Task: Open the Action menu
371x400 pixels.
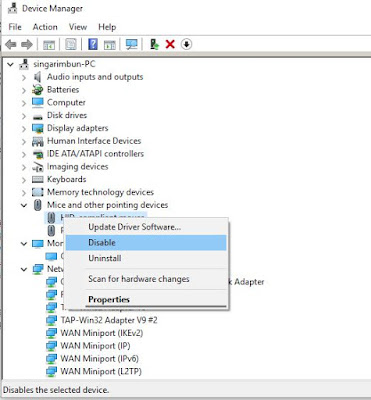Action: pyautogui.click(x=45, y=27)
